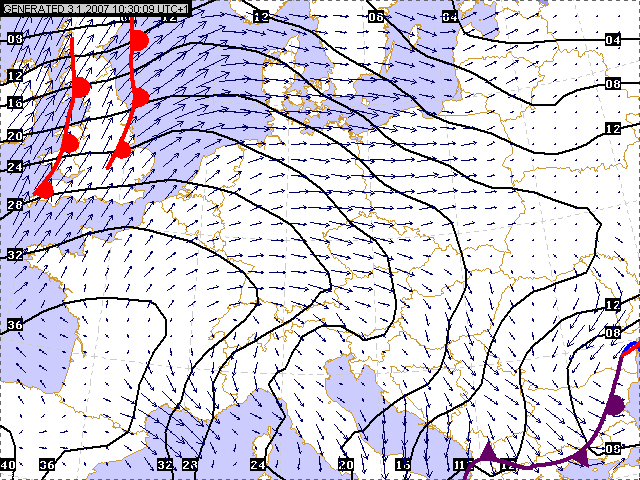Select the 04 isobar label on right edge
640x480 pixels.
[613, 39]
